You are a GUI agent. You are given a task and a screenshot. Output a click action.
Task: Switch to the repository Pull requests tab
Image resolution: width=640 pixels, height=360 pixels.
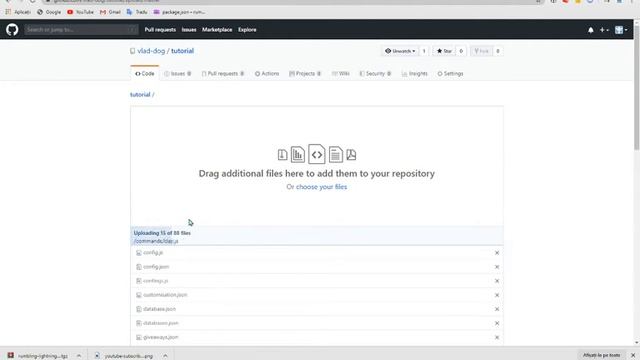223,73
